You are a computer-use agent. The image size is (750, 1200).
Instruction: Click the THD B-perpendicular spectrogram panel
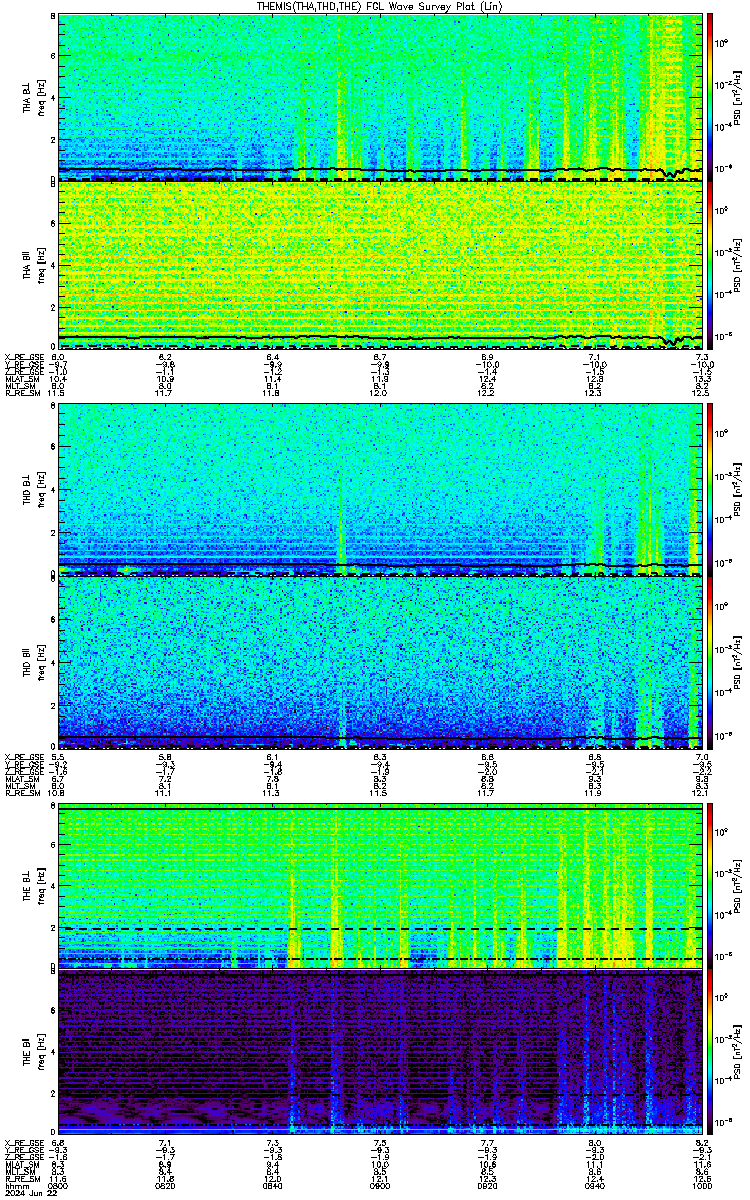tap(380, 491)
